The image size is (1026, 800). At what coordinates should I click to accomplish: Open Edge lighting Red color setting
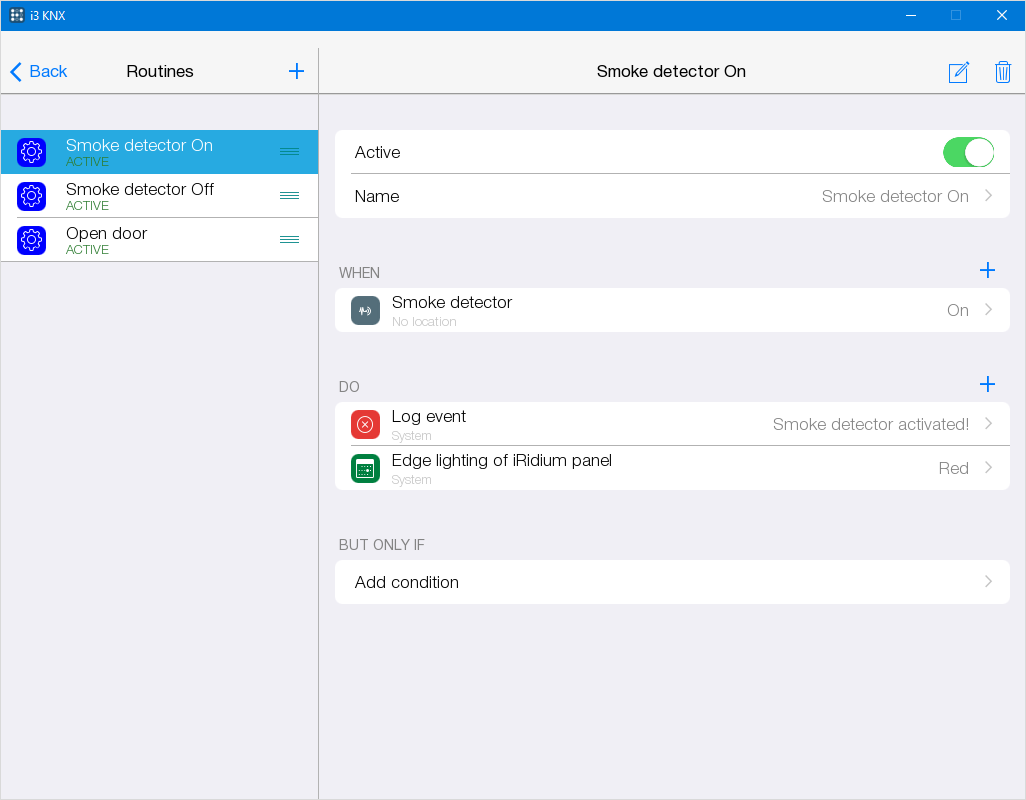pos(953,468)
